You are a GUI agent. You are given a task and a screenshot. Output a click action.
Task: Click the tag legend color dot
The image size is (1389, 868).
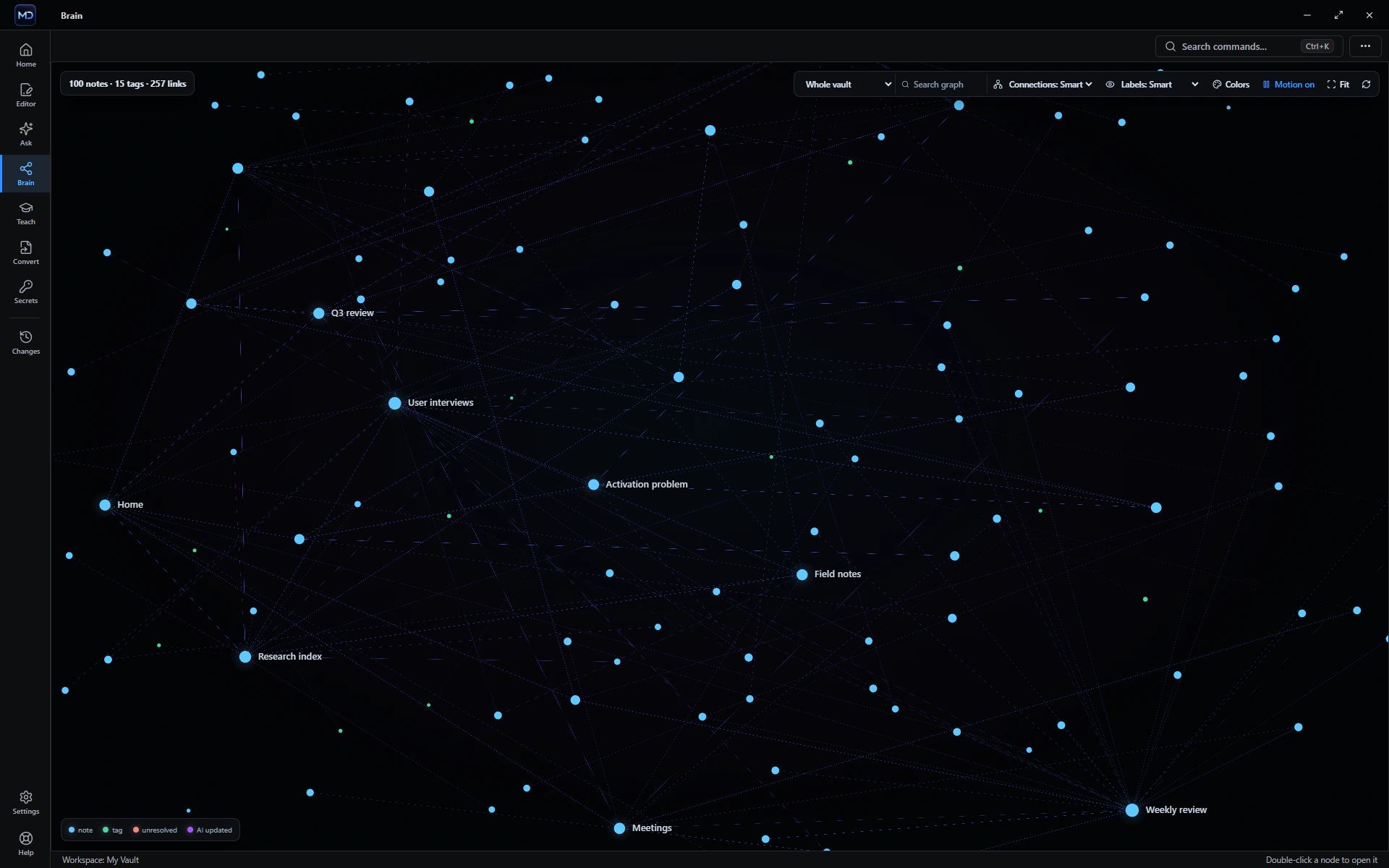(106, 830)
